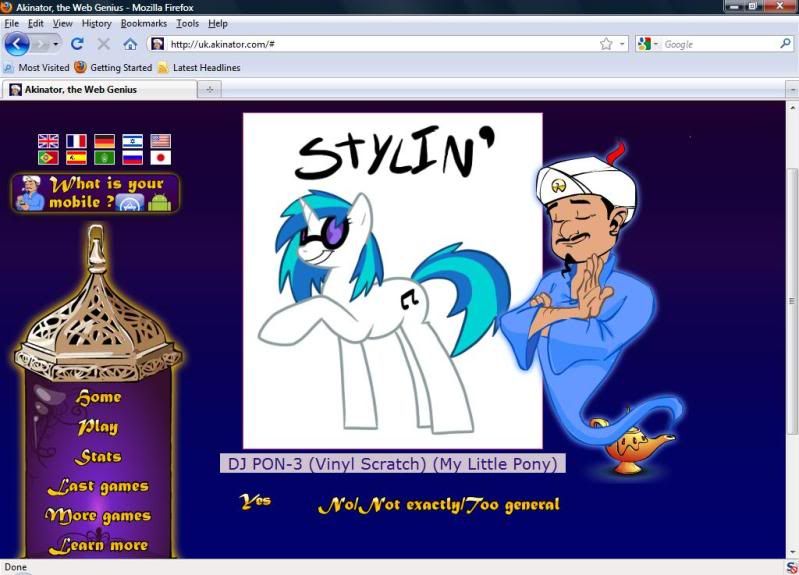Click the search magnifier in the Google box
Viewport: 799px width, 575px height.
785,44
